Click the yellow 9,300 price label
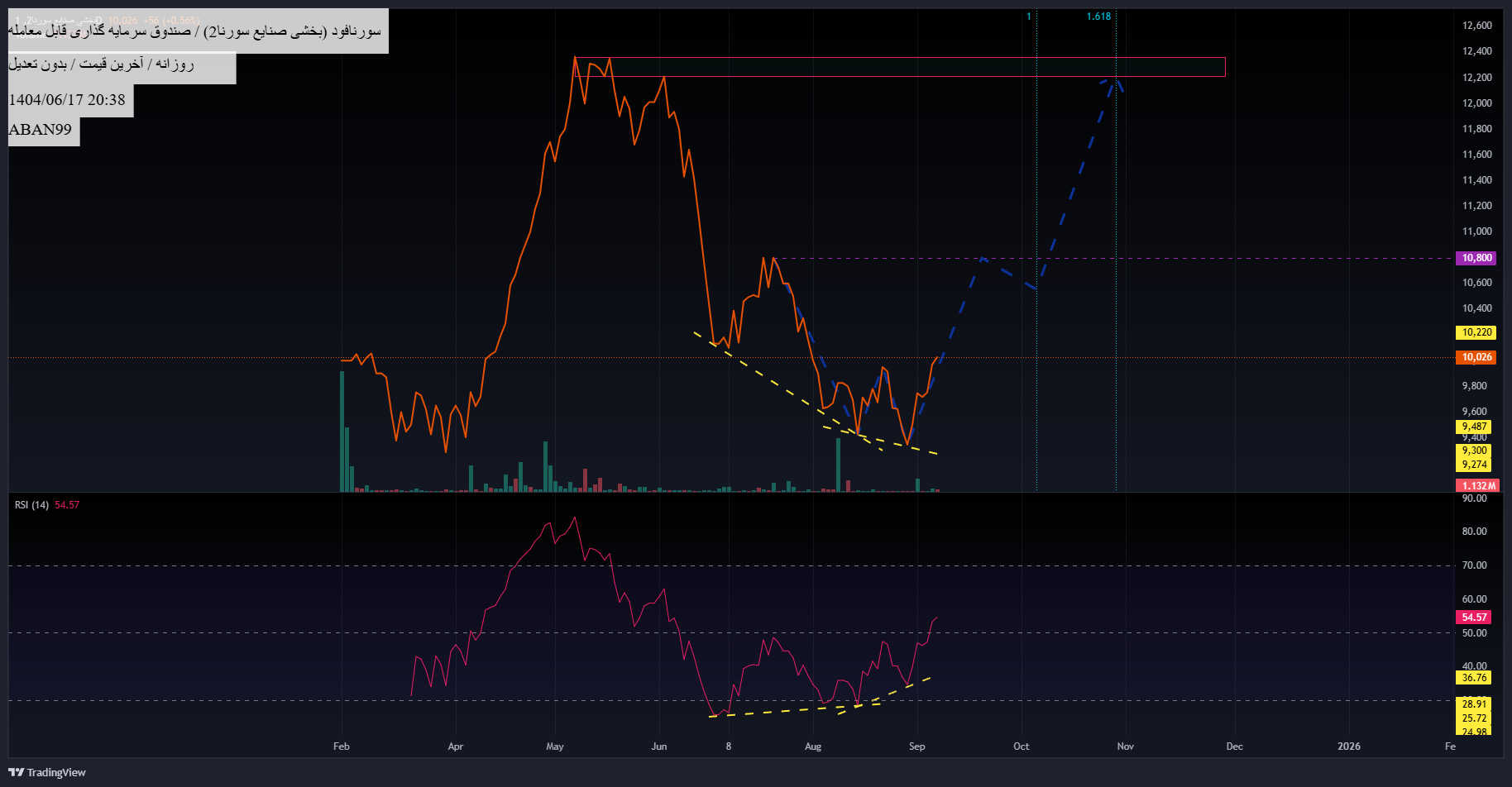Viewport: 1512px width, 787px height. pos(1473,451)
